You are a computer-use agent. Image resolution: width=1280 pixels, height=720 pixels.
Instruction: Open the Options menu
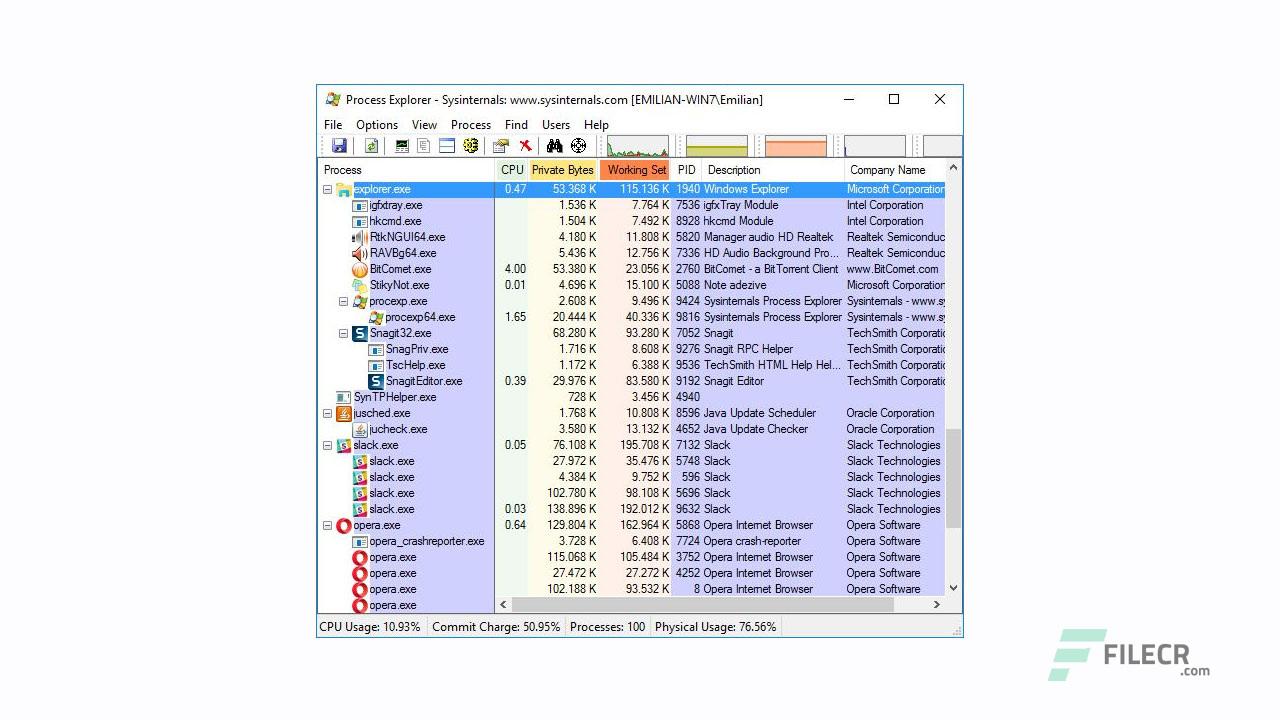pyautogui.click(x=377, y=125)
